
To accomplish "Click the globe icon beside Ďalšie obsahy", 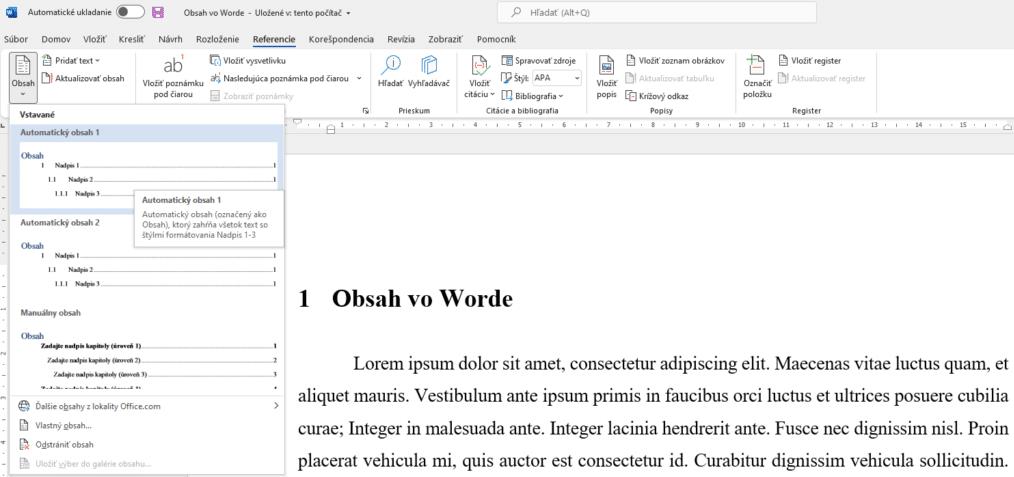I will point(24,406).
